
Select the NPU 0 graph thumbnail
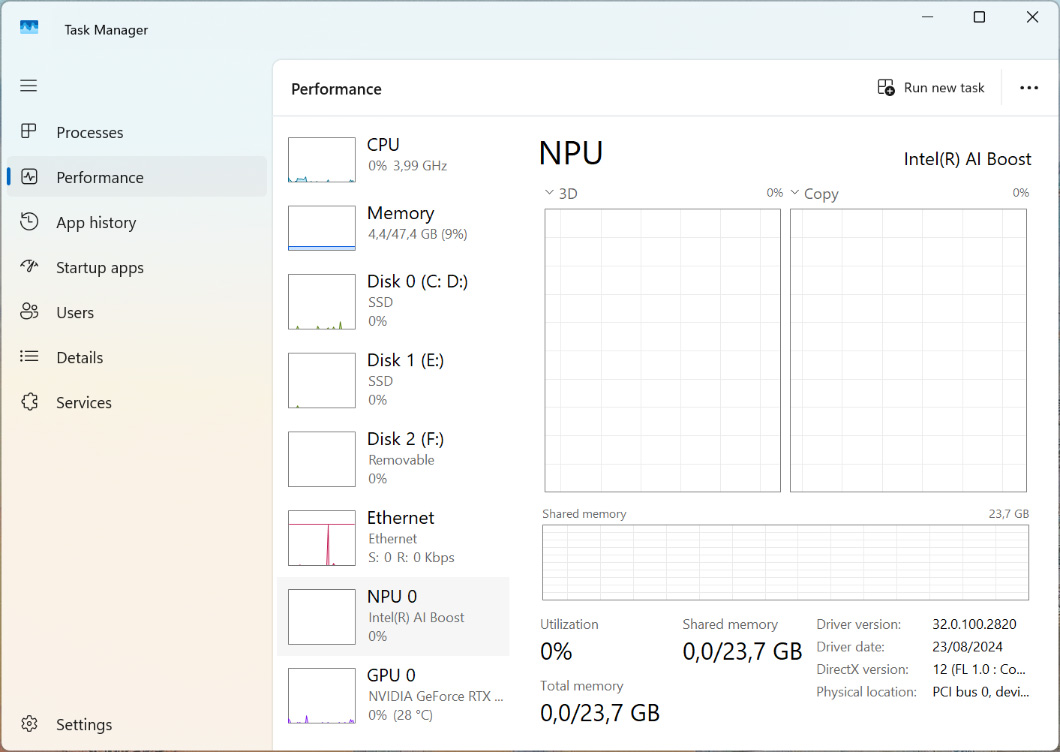pos(322,617)
